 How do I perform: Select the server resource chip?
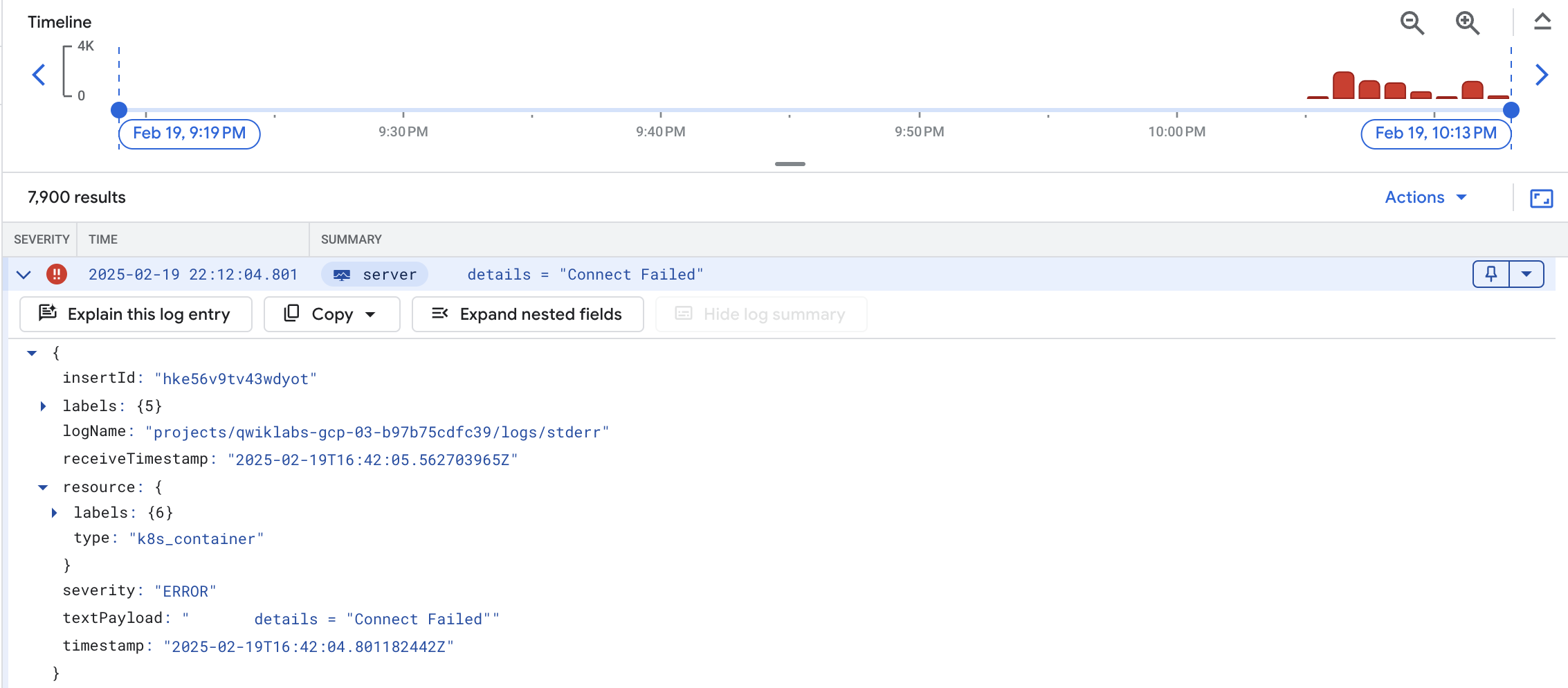(375, 274)
